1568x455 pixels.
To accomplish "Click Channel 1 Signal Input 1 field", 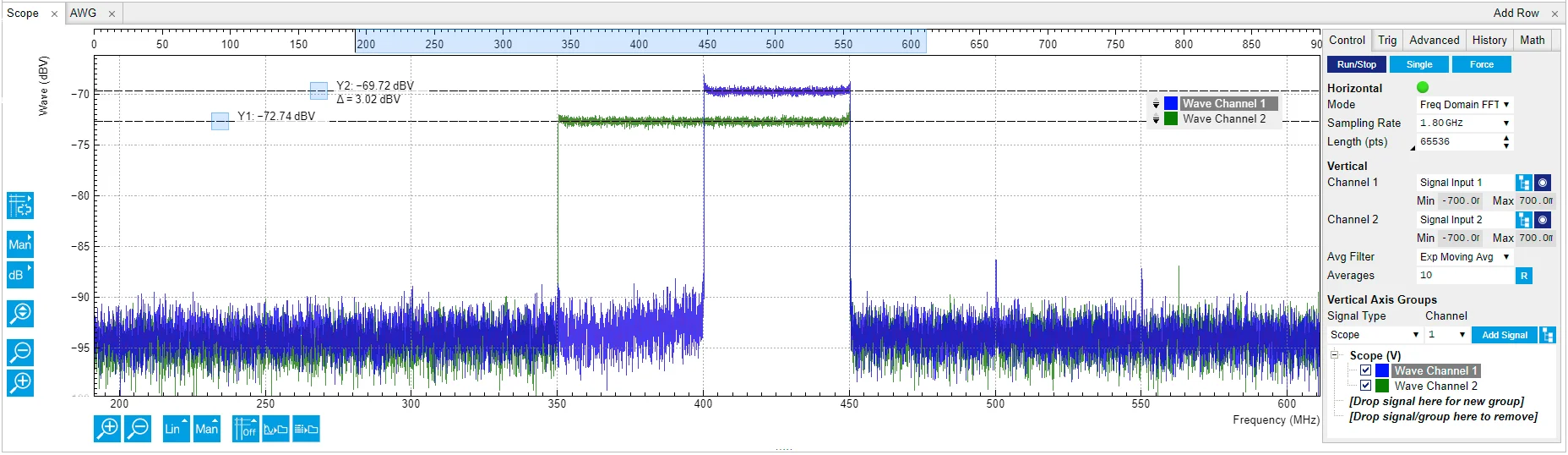I will pyautogui.click(x=1465, y=183).
